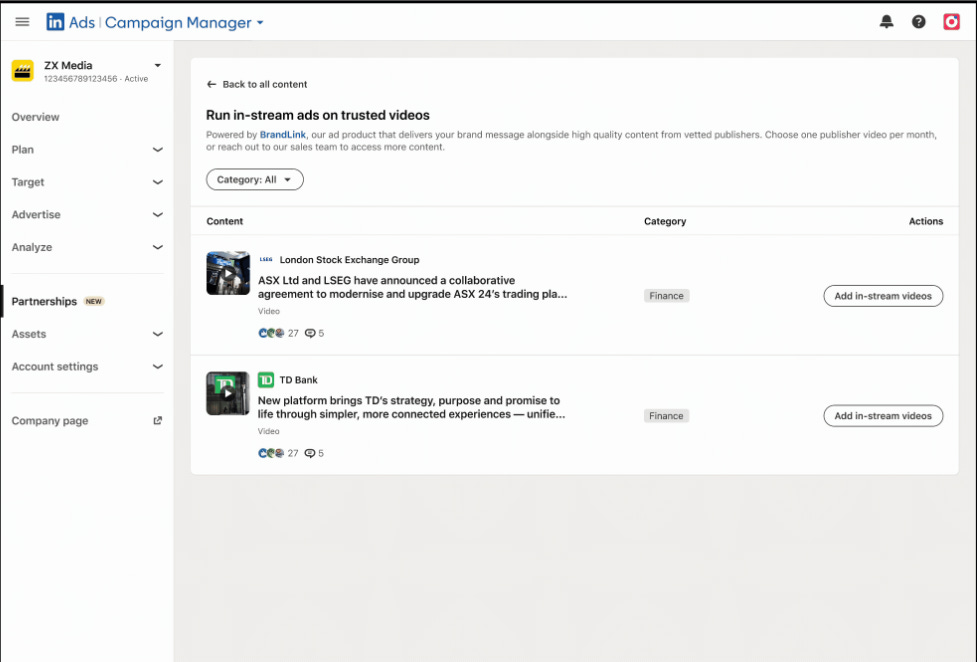Expand the Account settings chevron
Image resolution: width=977 pixels, height=662 pixels.
tap(158, 367)
